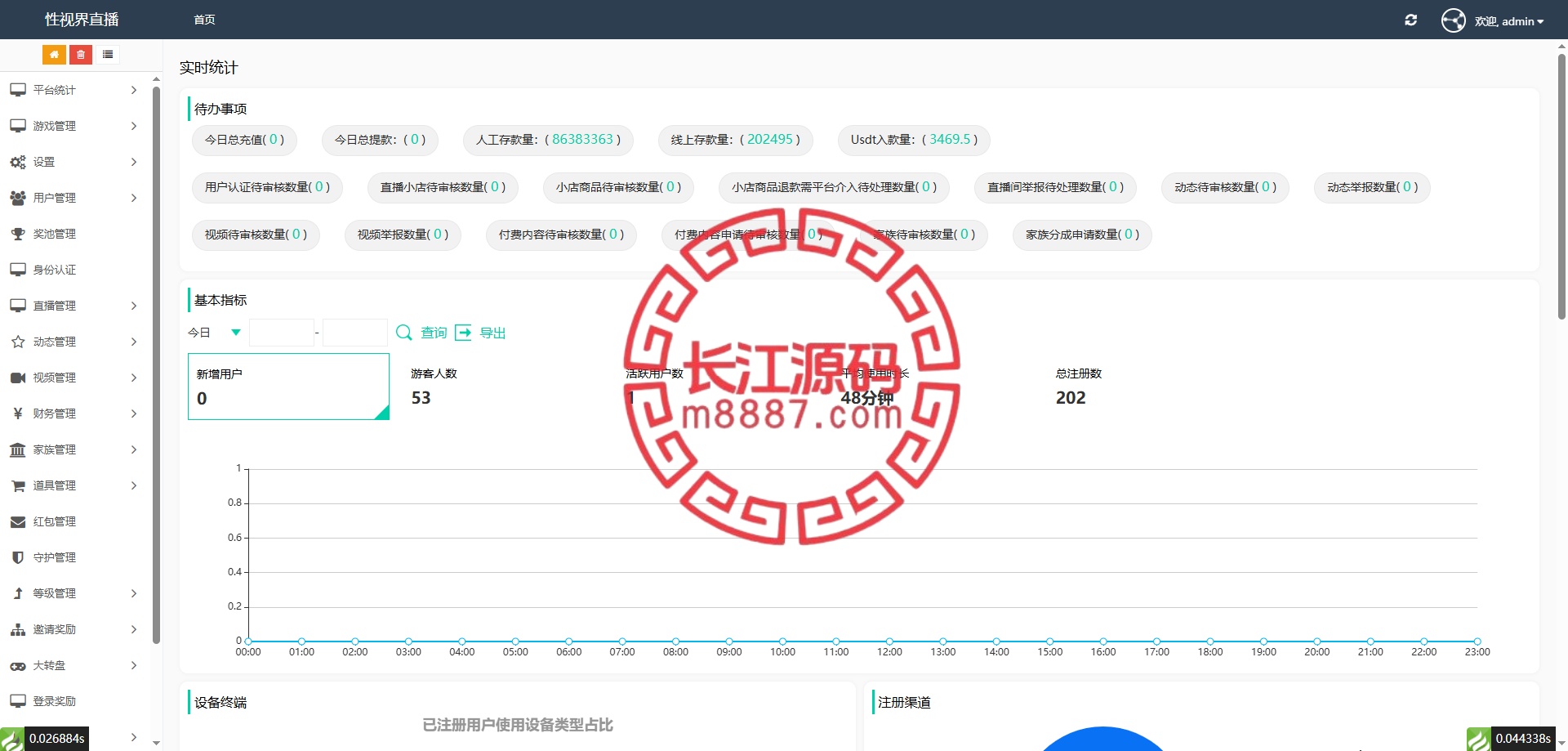Click the 动态管理 star icon
1568x751 pixels.
[x=18, y=342]
